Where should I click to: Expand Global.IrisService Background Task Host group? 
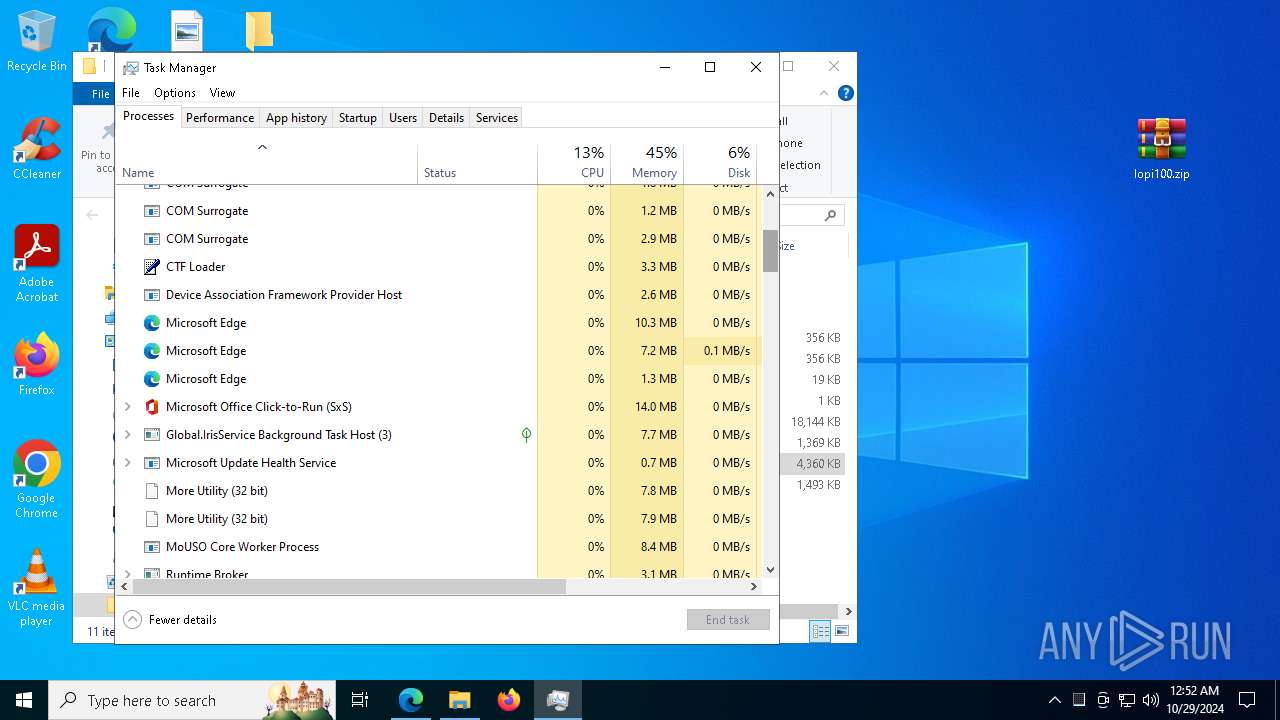[127, 435]
